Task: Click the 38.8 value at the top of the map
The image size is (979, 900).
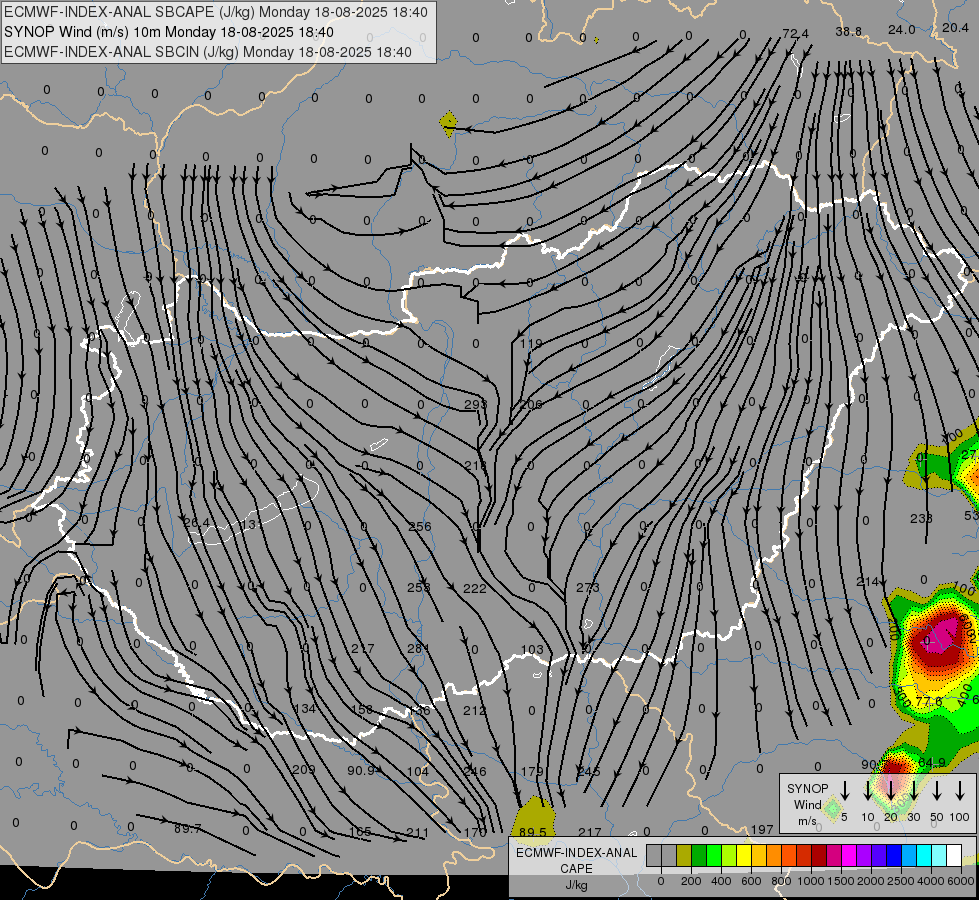Action: [849, 31]
